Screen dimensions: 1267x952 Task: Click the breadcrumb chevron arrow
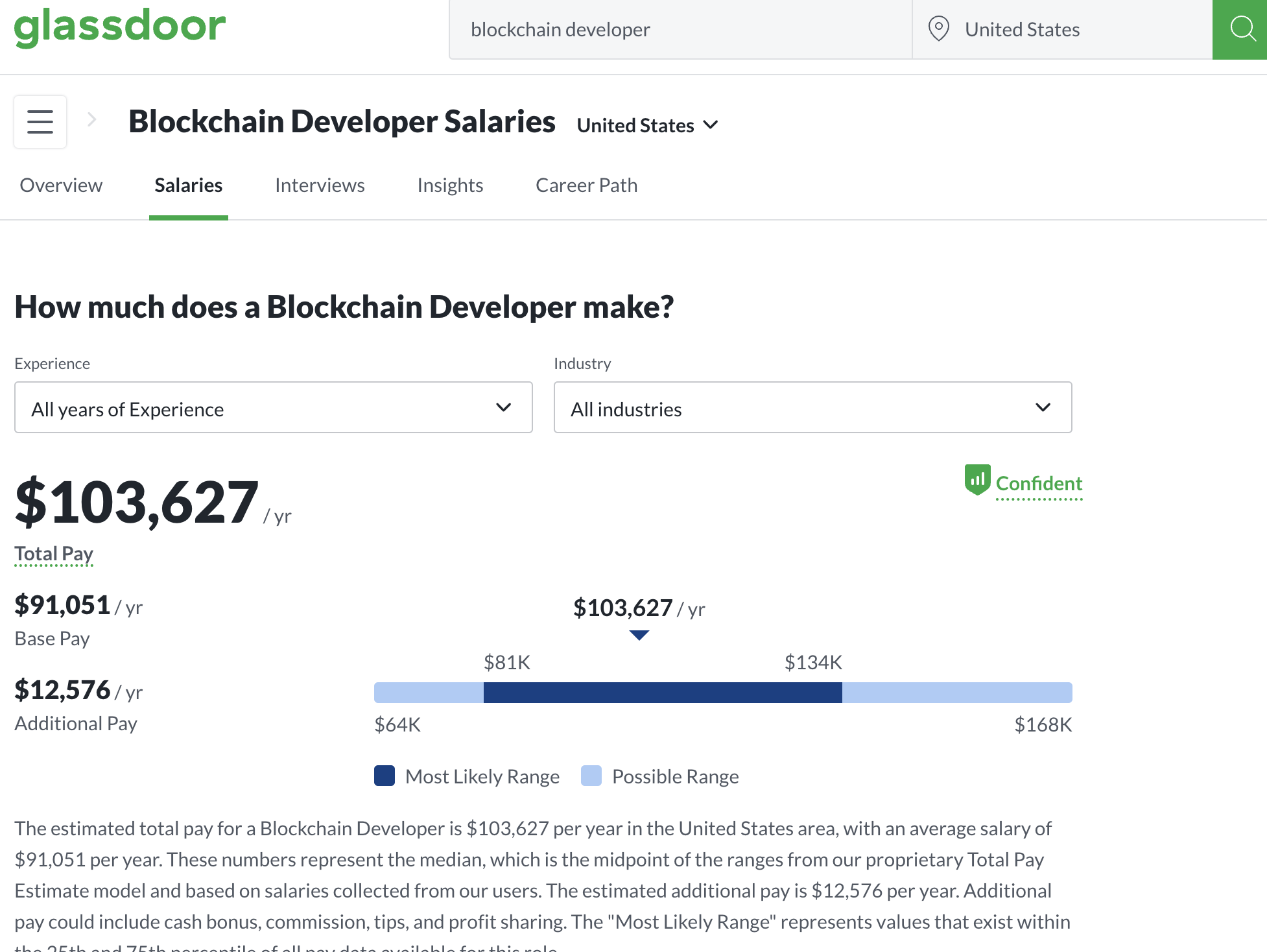92,120
